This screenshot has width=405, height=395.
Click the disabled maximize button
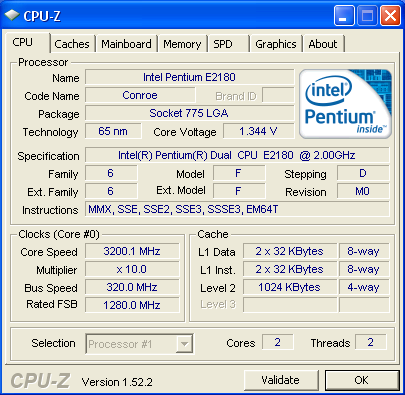367,15
